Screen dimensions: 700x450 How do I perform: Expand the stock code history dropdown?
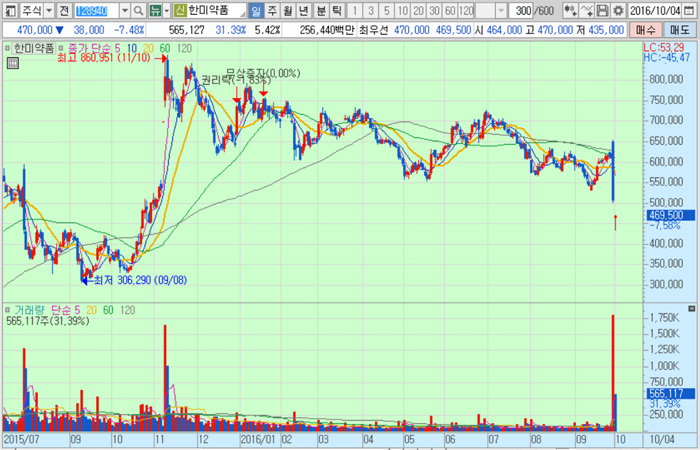pyautogui.click(x=126, y=10)
